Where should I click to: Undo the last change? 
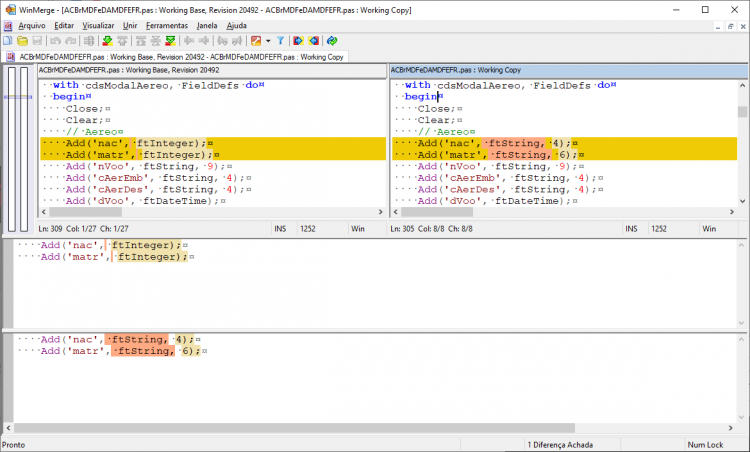pos(55,41)
